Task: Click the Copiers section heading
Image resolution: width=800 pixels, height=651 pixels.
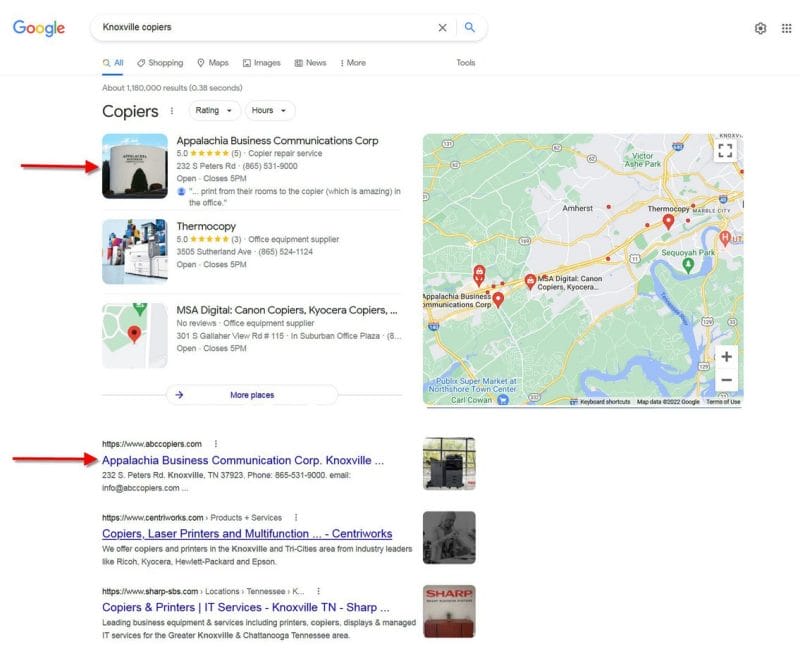Action: (130, 111)
